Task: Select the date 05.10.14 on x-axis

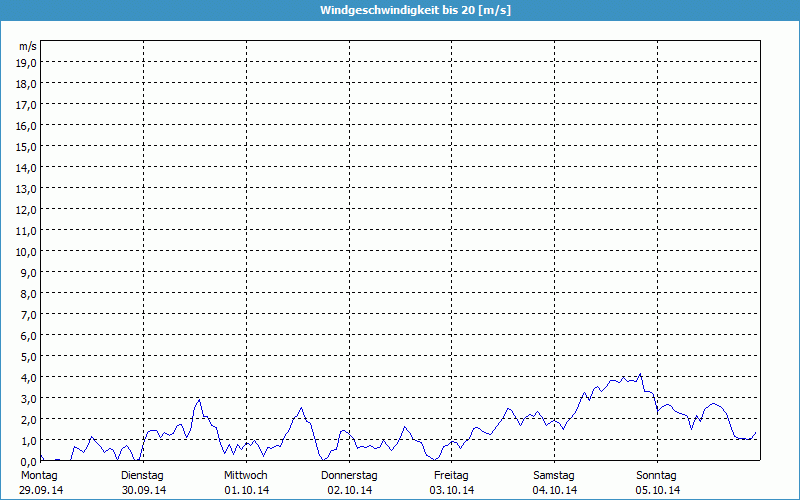Action: tap(657, 490)
